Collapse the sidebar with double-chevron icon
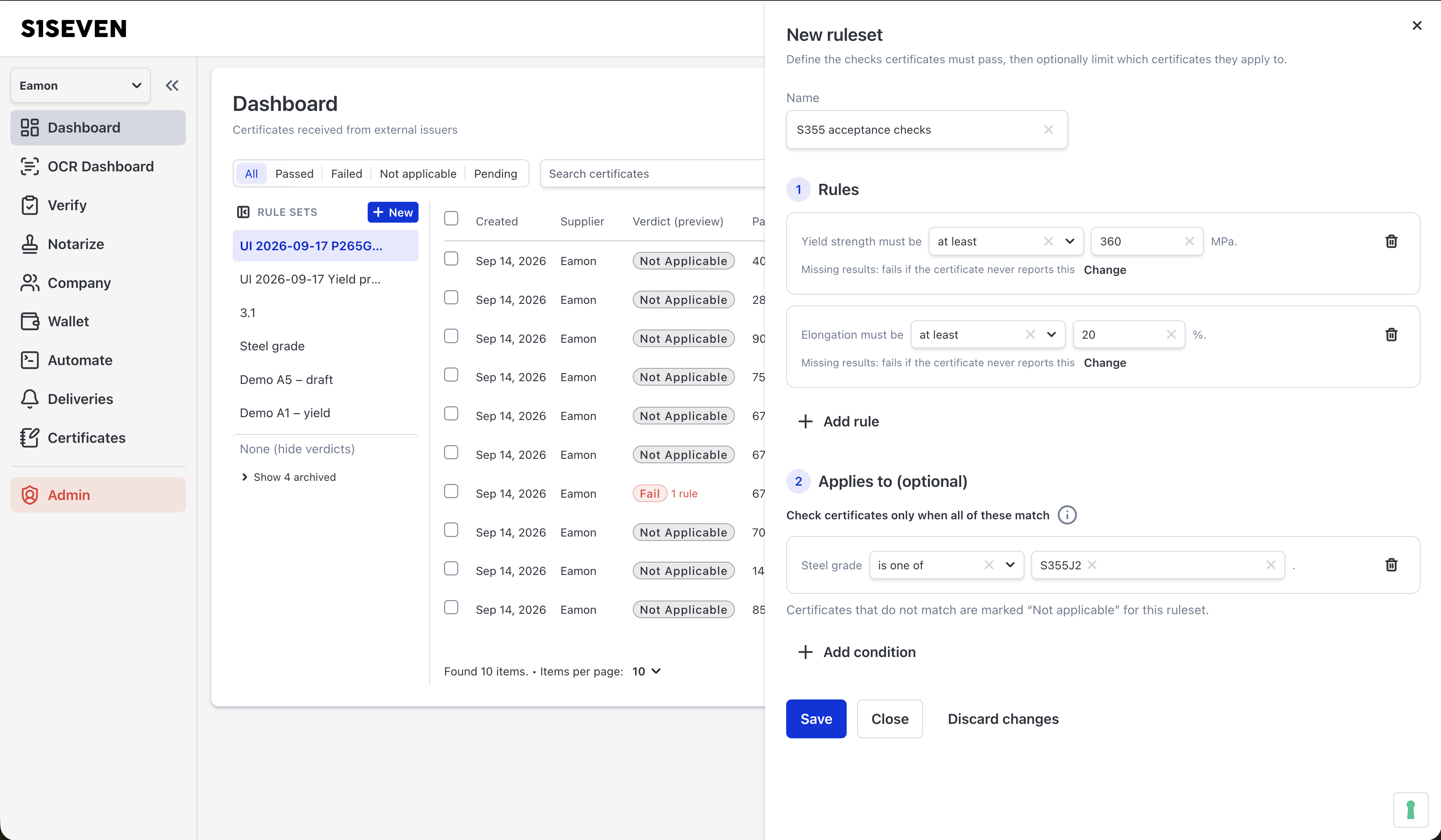1441x840 pixels. point(172,86)
